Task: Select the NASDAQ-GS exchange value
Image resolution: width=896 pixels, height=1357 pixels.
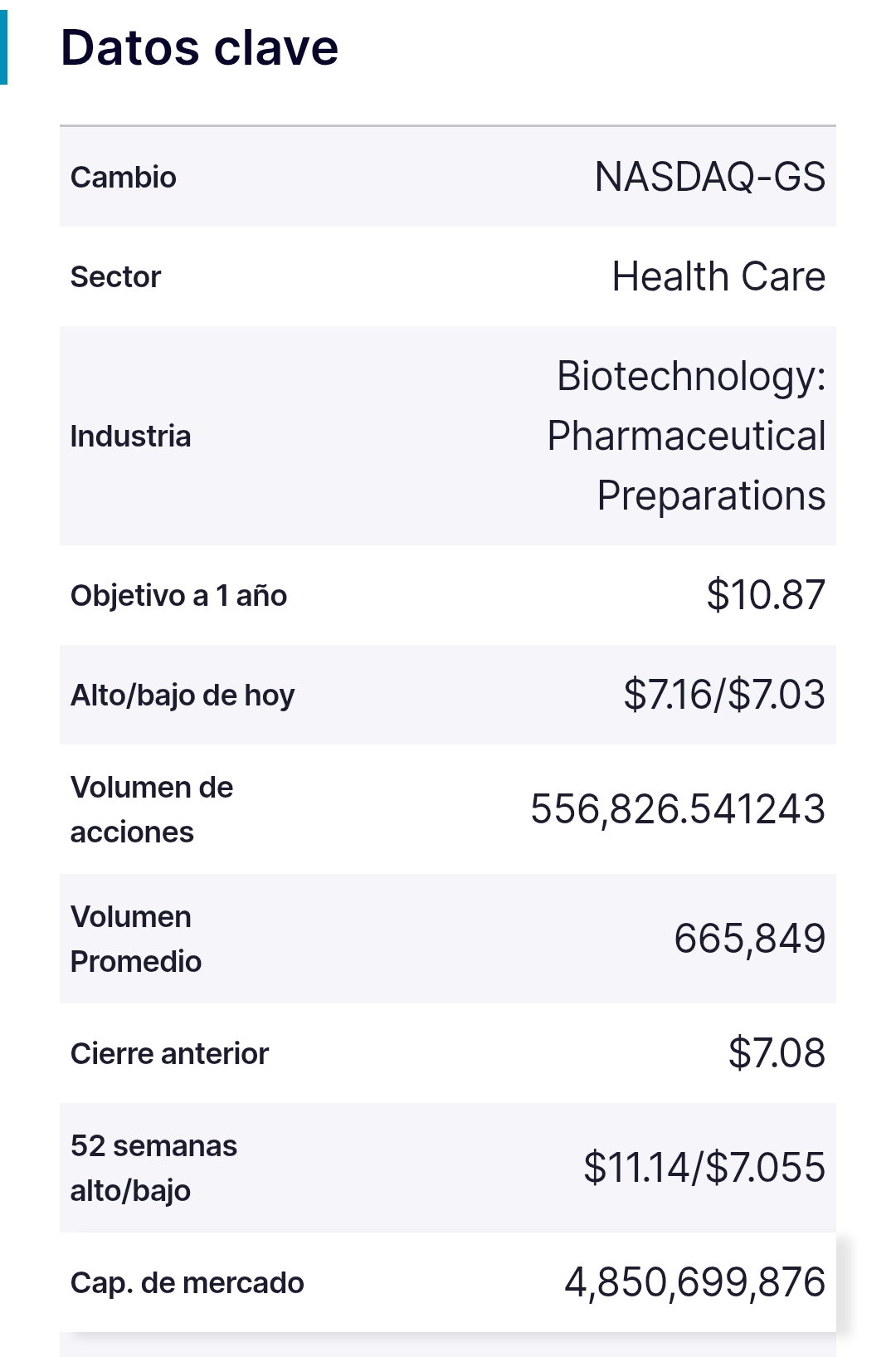Action: click(710, 177)
